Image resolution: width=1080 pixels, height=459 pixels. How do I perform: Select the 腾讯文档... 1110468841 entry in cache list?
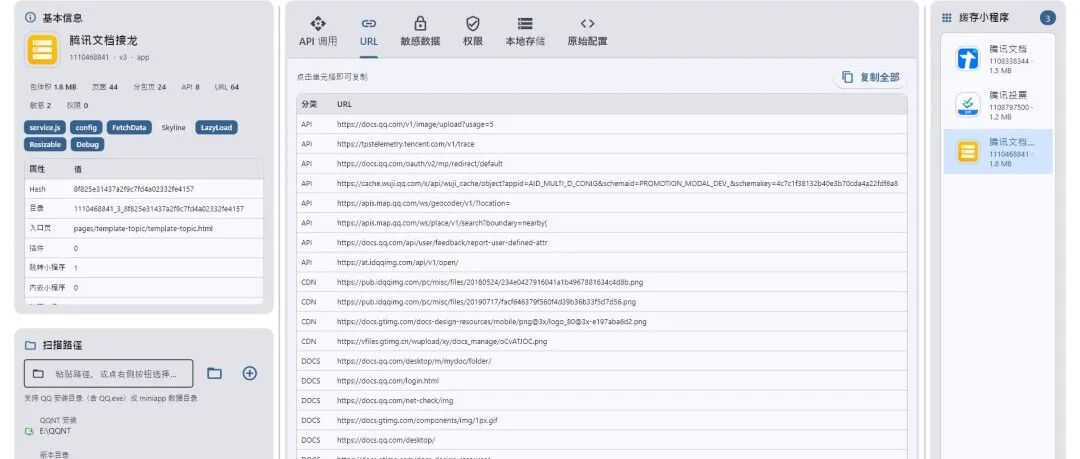[x=998, y=152]
